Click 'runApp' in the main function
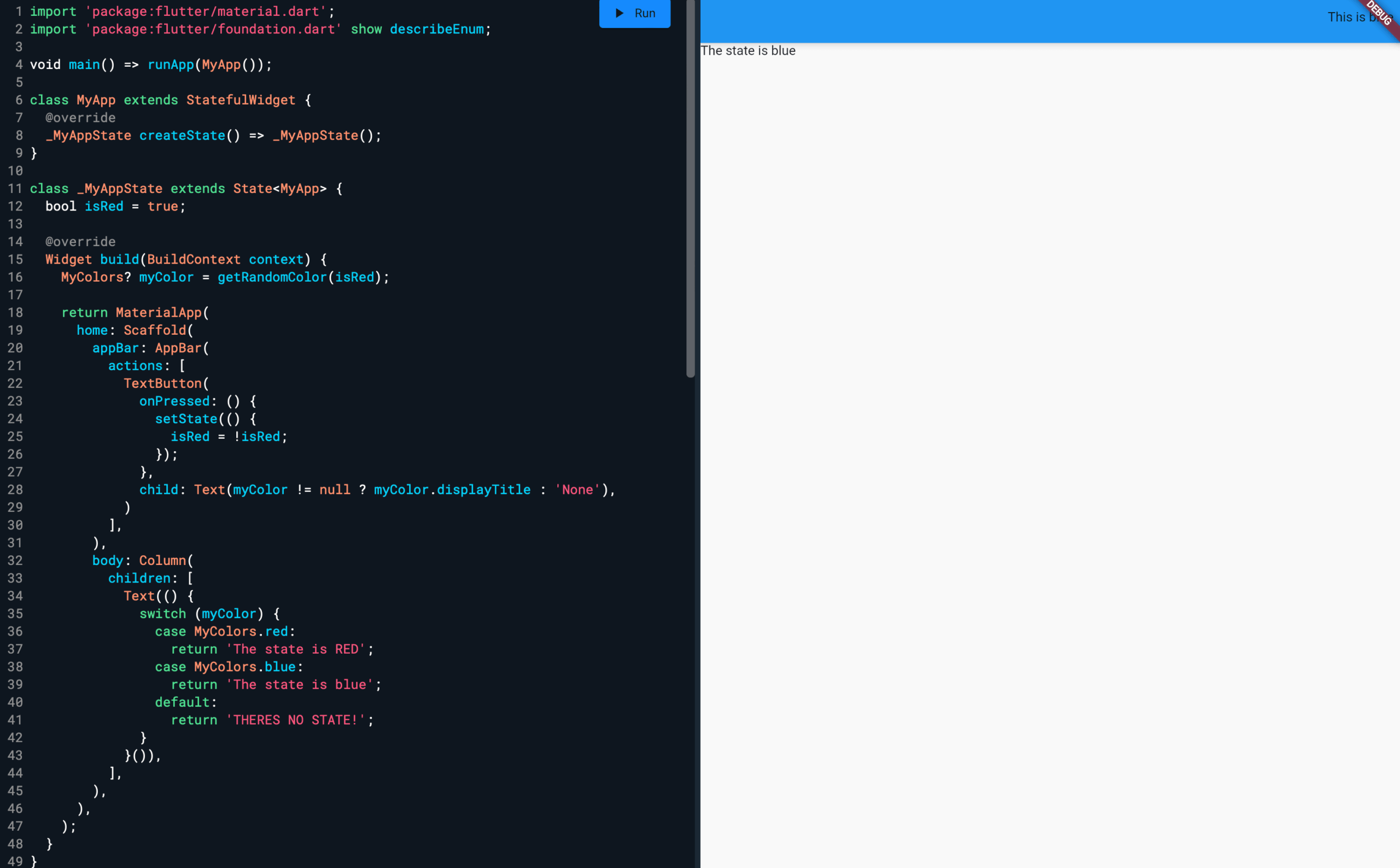 click(x=171, y=65)
